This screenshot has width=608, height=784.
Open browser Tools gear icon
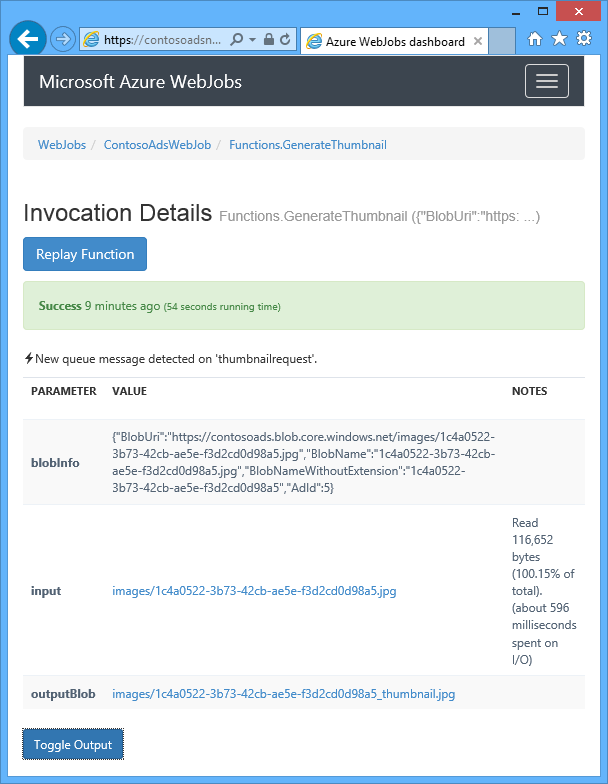[x=584, y=38]
